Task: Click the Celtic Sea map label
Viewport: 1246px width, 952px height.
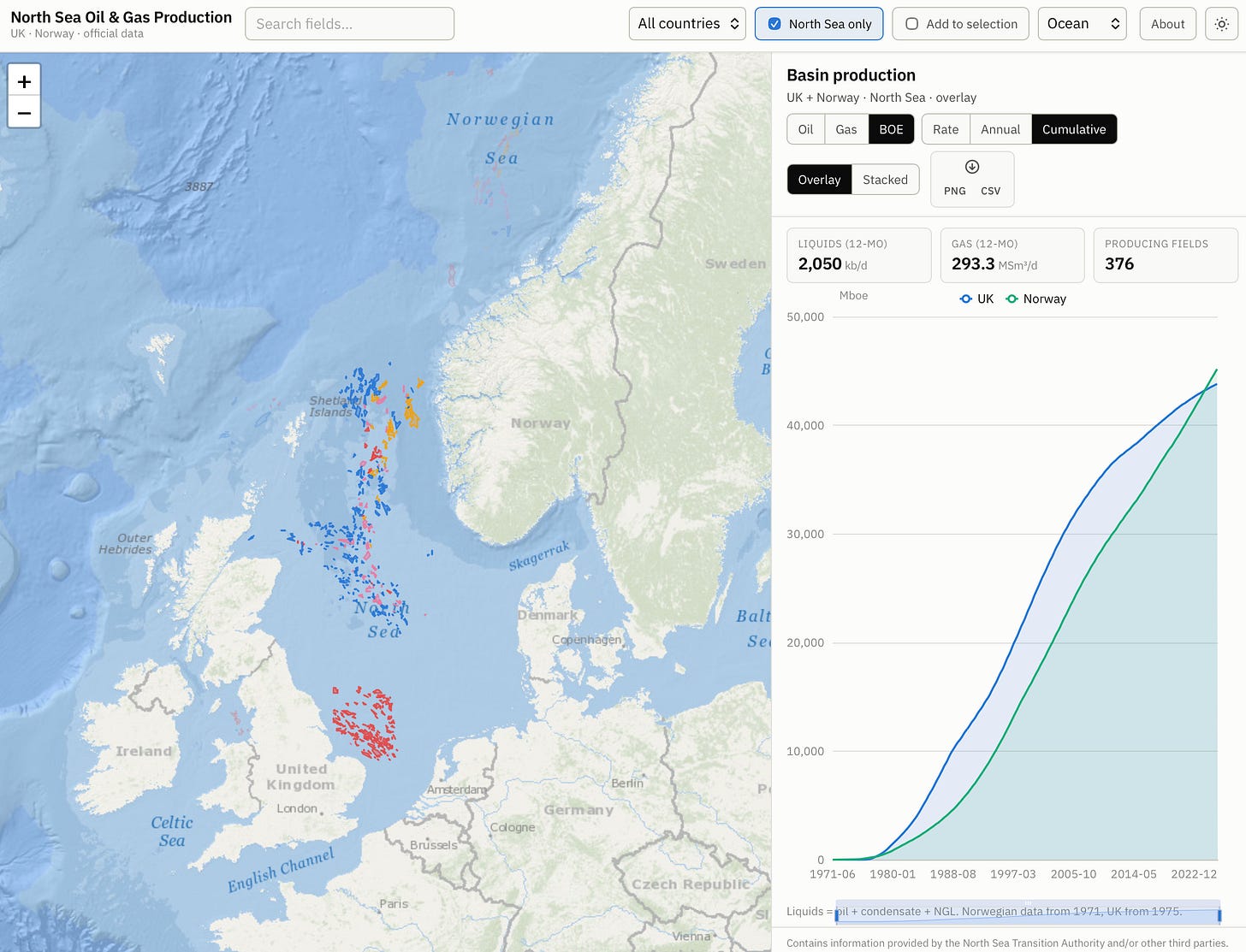Action: 172,831
